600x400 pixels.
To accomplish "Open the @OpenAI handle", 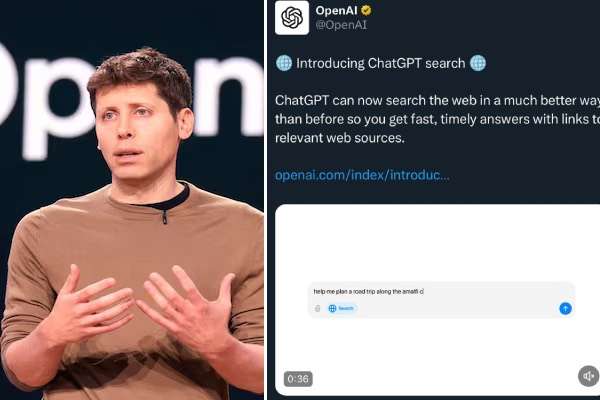I will tap(341, 25).
